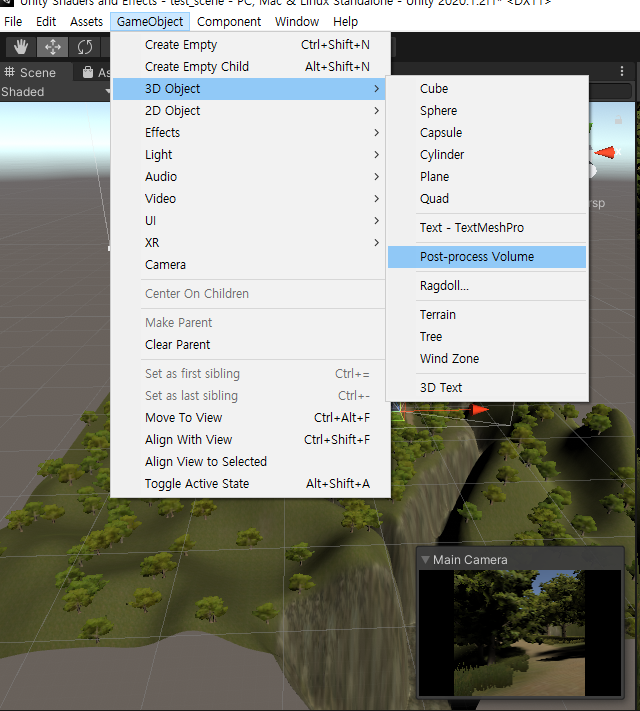Choose Create Empty Child
This screenshot has width=640, height=711.
coord(249,67)
